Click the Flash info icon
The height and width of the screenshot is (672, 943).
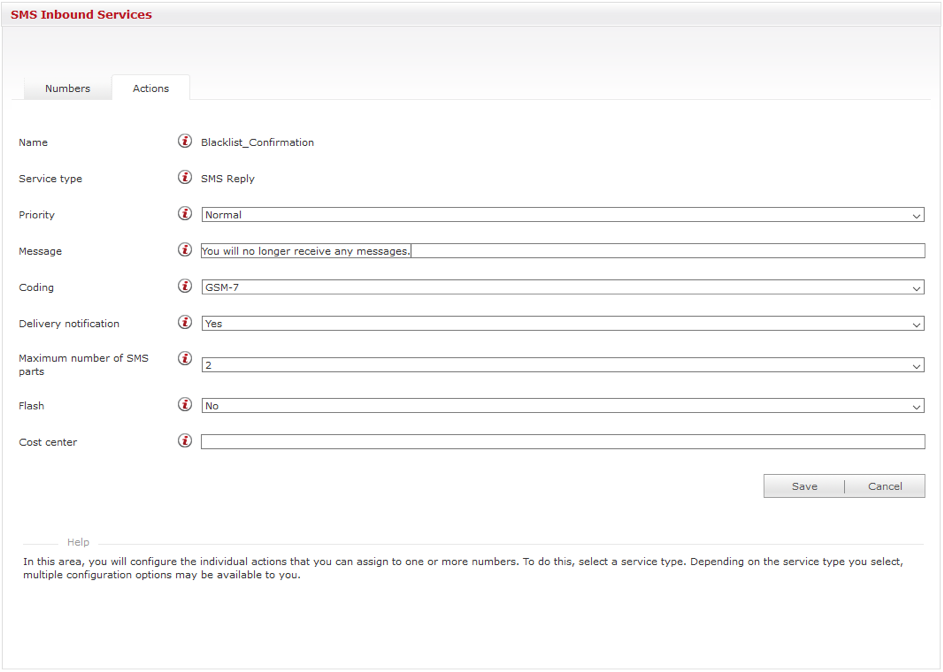pyautogui.click(x=184, y=405)
